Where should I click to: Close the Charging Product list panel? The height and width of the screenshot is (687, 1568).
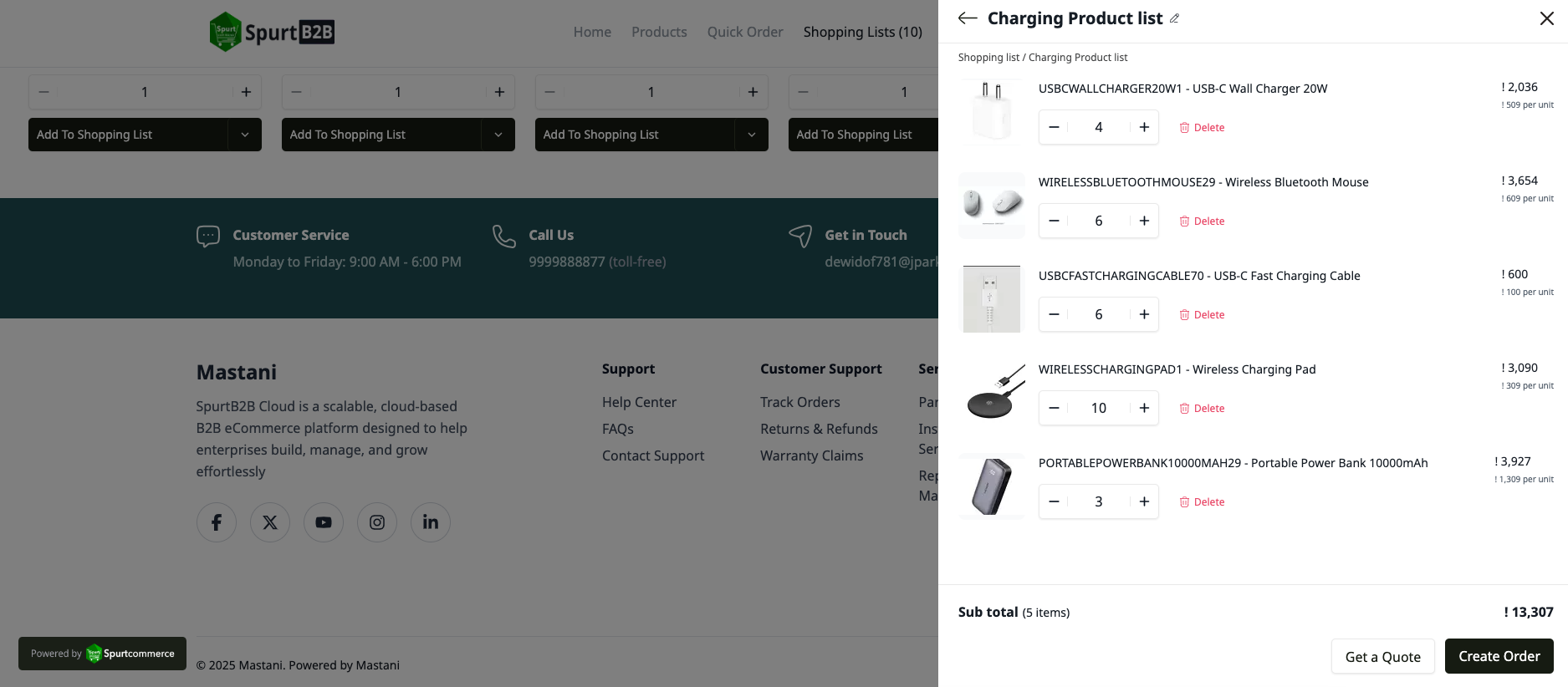1546,18
